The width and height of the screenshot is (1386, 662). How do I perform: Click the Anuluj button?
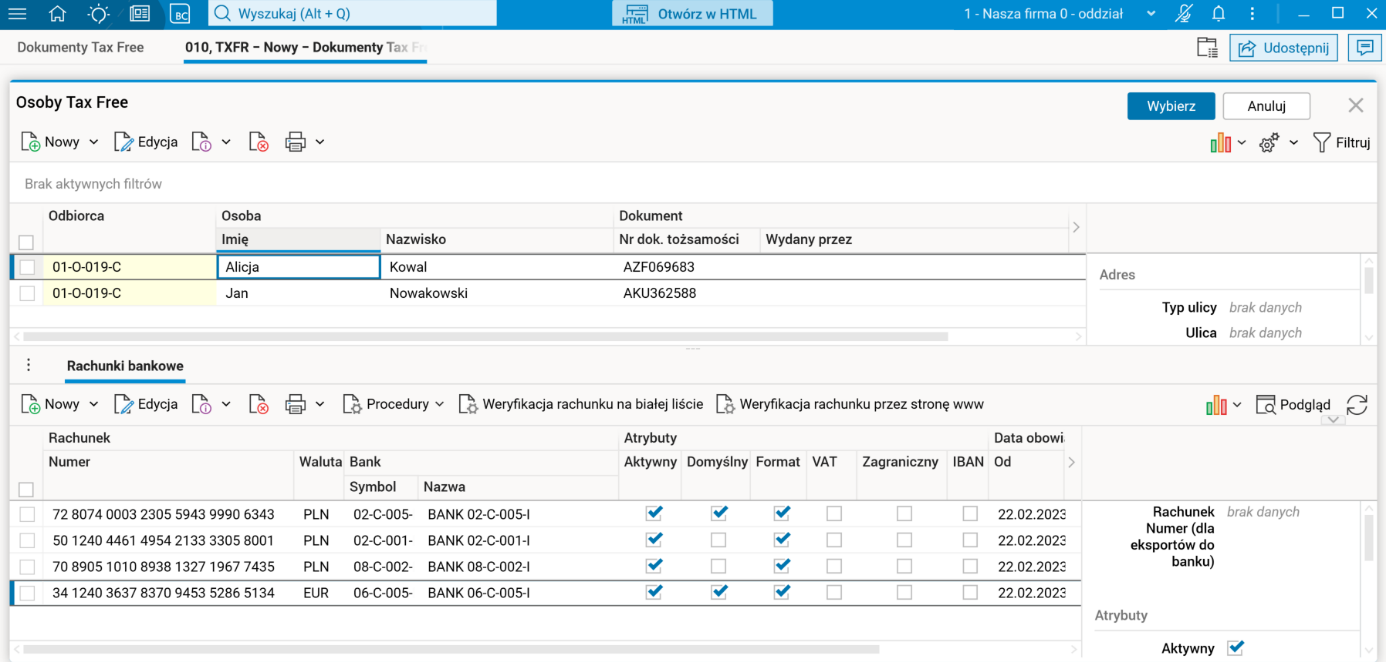click(1266, 106)
